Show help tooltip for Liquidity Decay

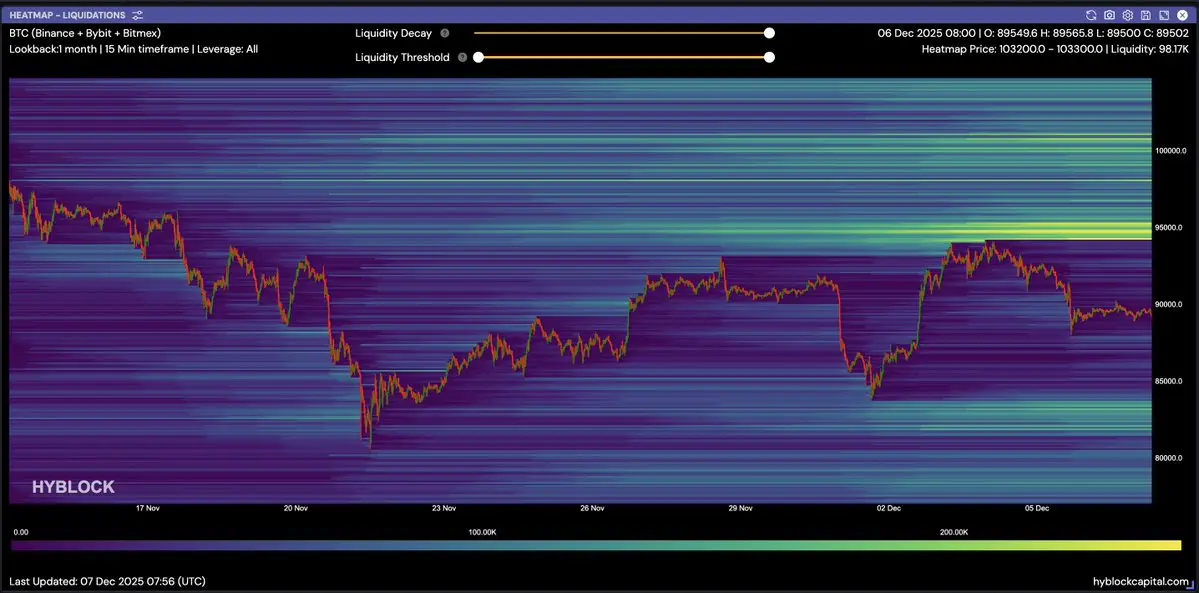(445, 34)
